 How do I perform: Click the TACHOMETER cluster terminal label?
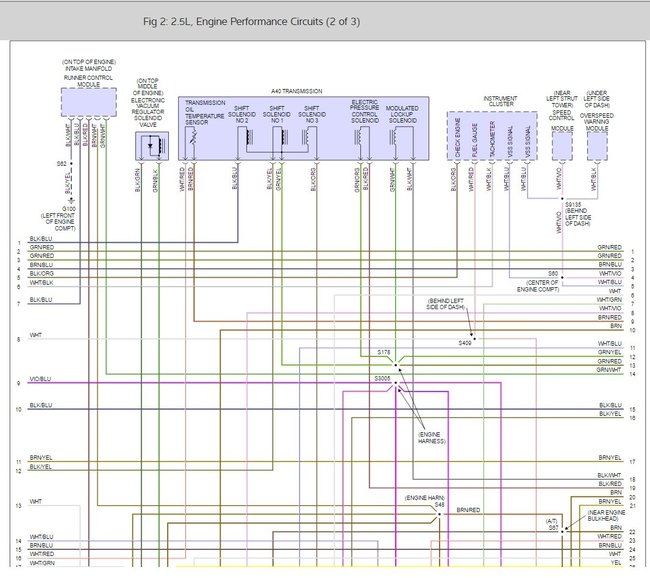pos(492,139)
